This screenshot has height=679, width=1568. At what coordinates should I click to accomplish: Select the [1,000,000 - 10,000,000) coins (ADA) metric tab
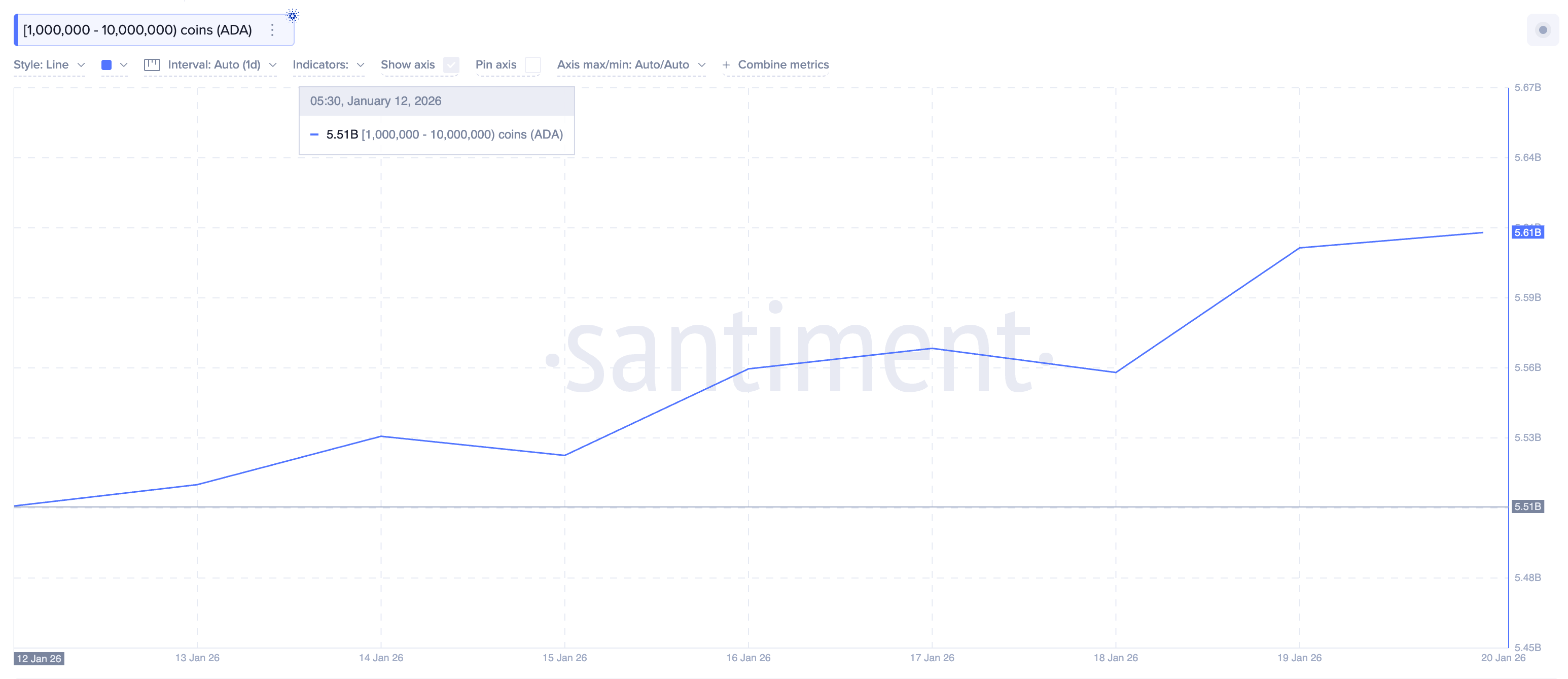pos(137,30)
